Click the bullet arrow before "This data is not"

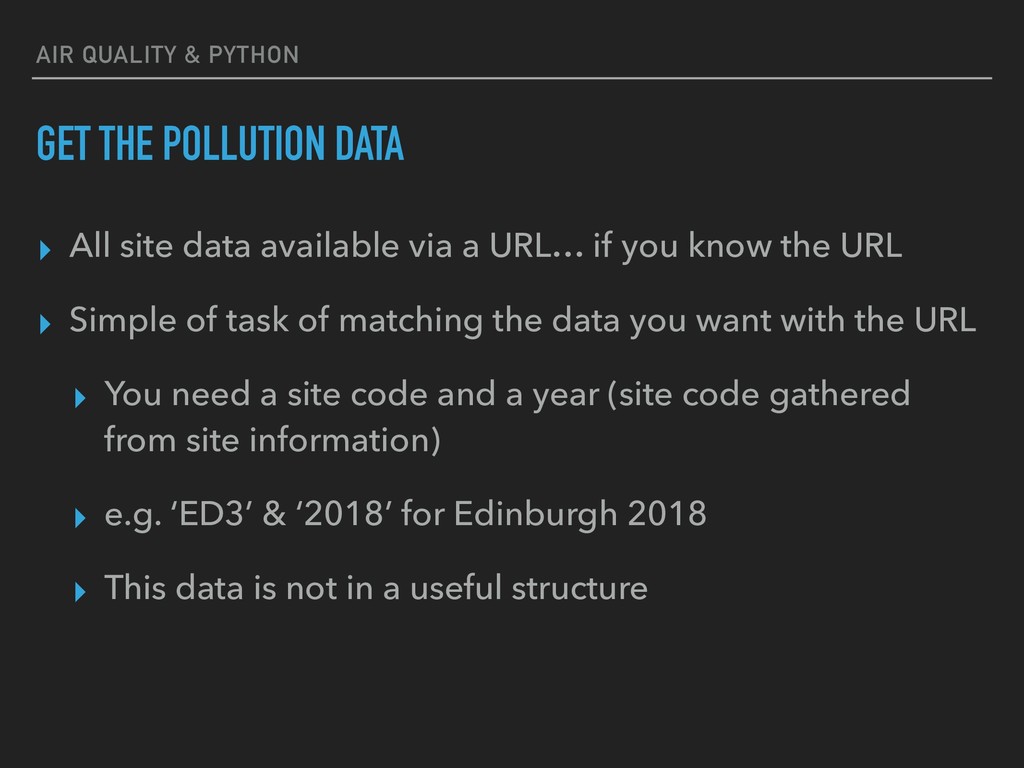click(x=80, y=592)
